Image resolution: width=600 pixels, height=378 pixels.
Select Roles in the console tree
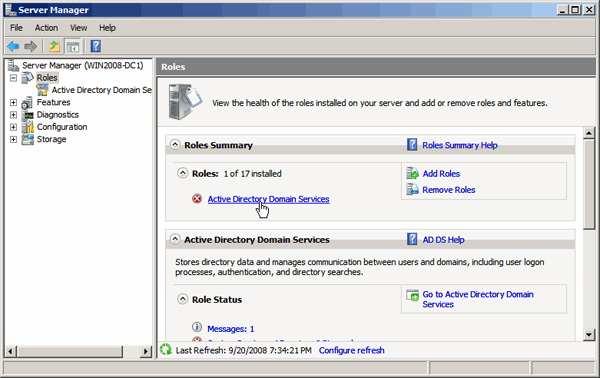tap(47, 78)
